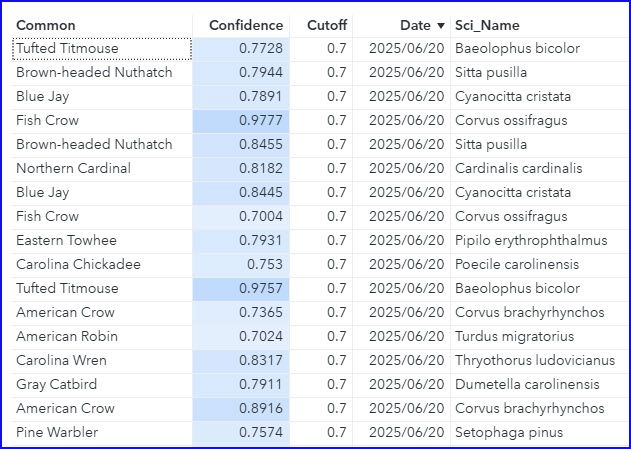The width and height of the screenshot is (631, 449).
Task: Click the Sci_Name column header
Action: [487, 25]
